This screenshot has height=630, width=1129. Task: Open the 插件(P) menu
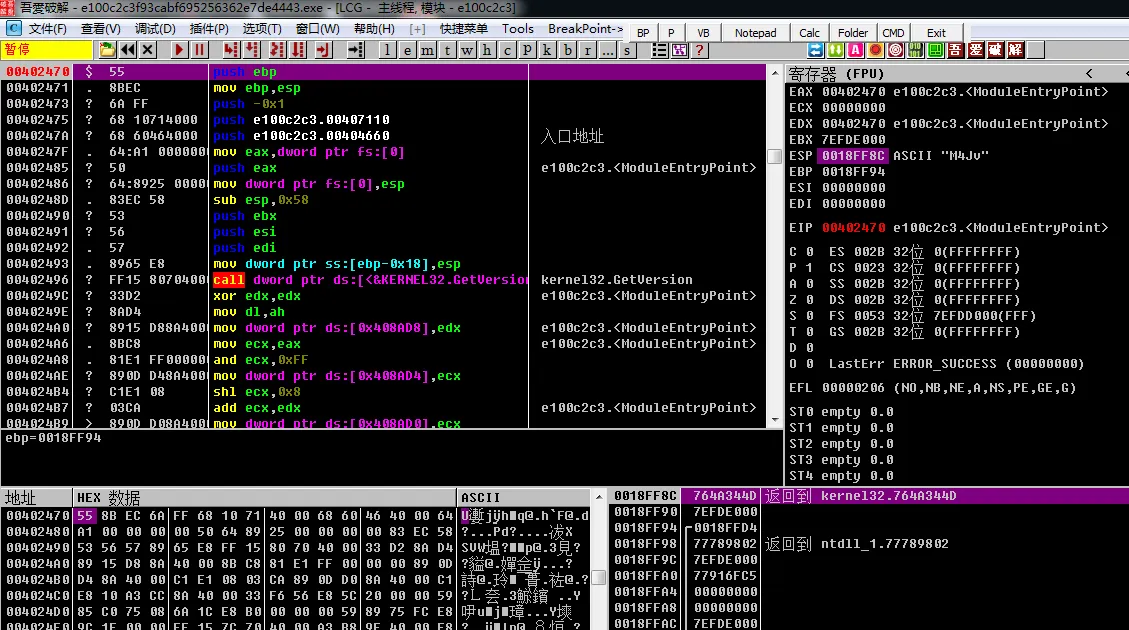209,29
